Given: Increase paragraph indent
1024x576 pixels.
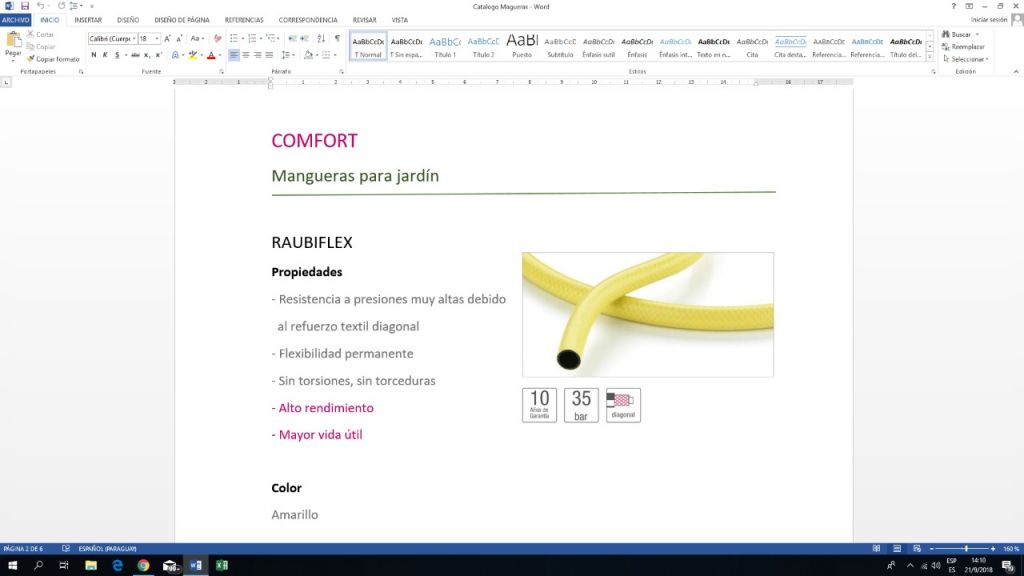Looking at the screenshot, I should pos(304,39).
